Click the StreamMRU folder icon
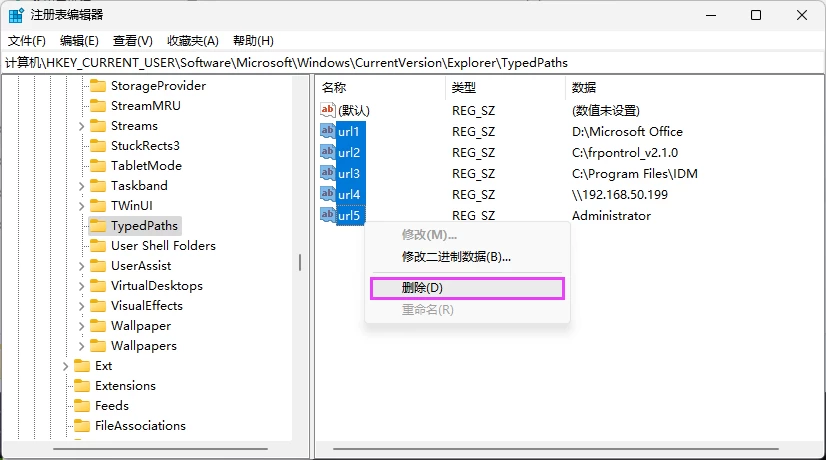Screen dimensions: 826x460 98,105
